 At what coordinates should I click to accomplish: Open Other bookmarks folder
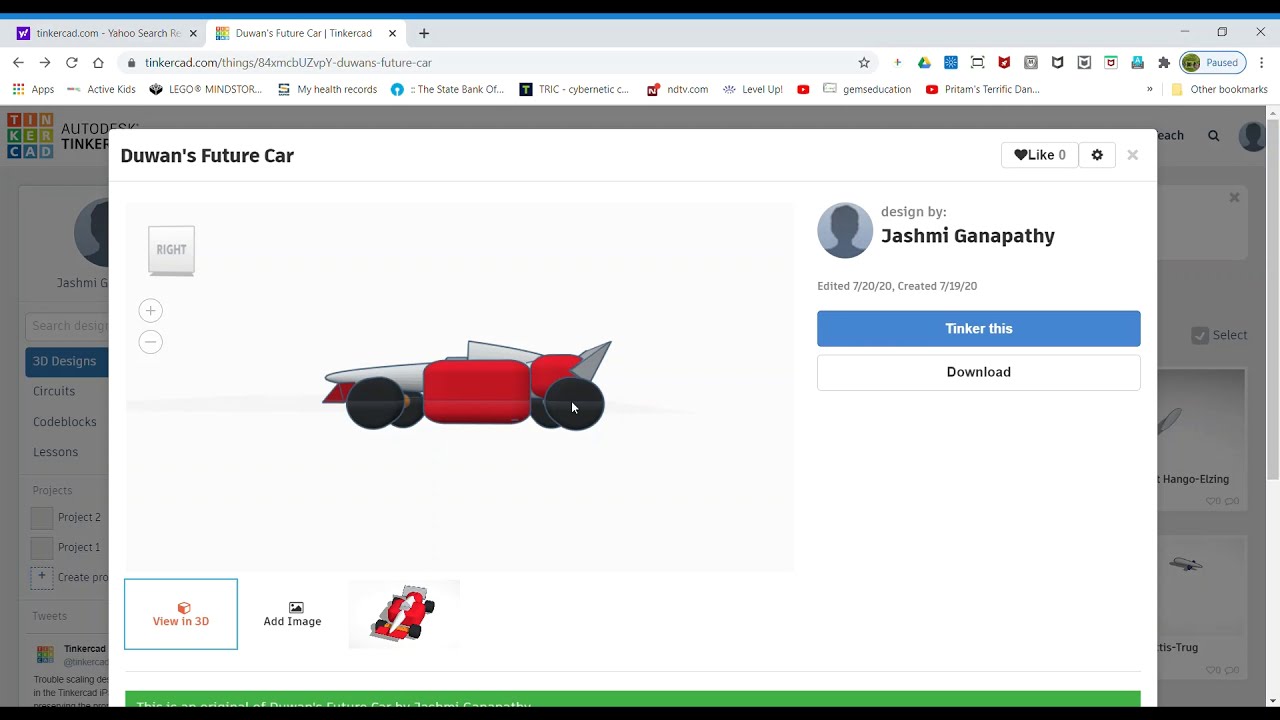[x=1218, y=89]
